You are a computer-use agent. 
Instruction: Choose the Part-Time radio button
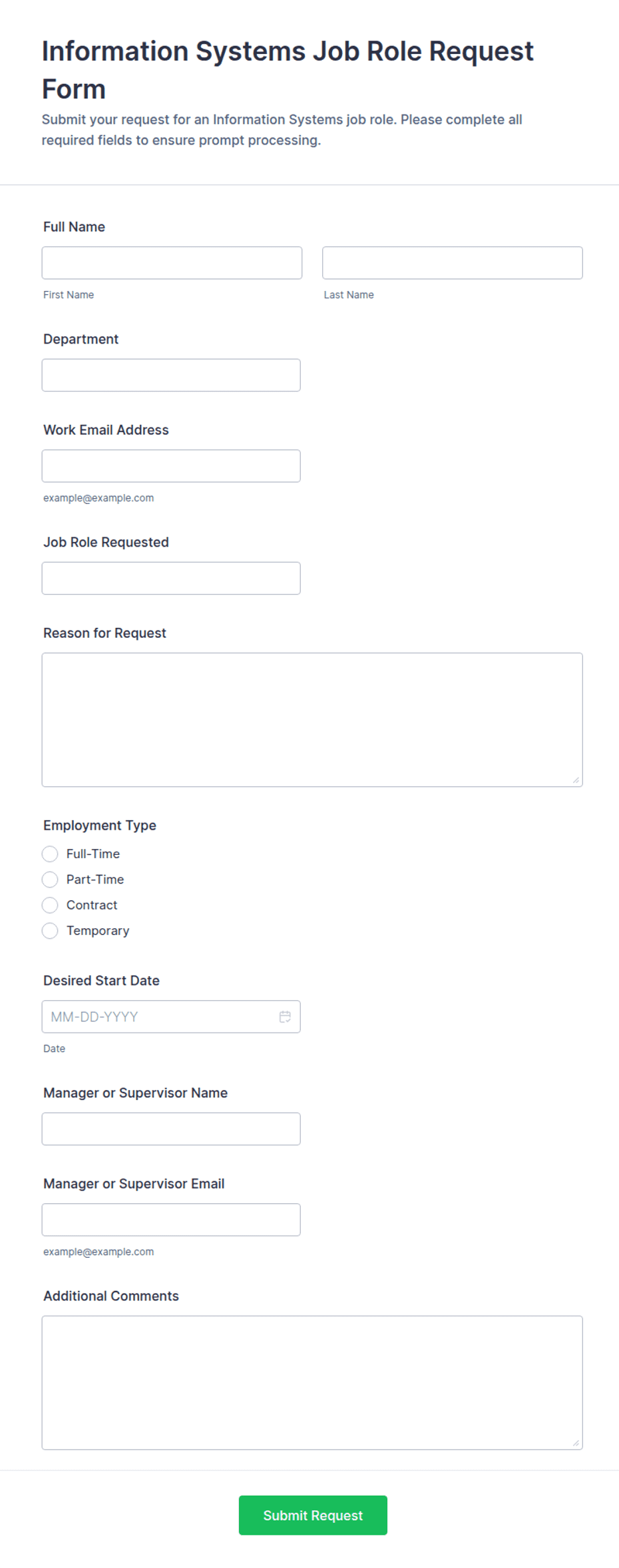[50, 880]
